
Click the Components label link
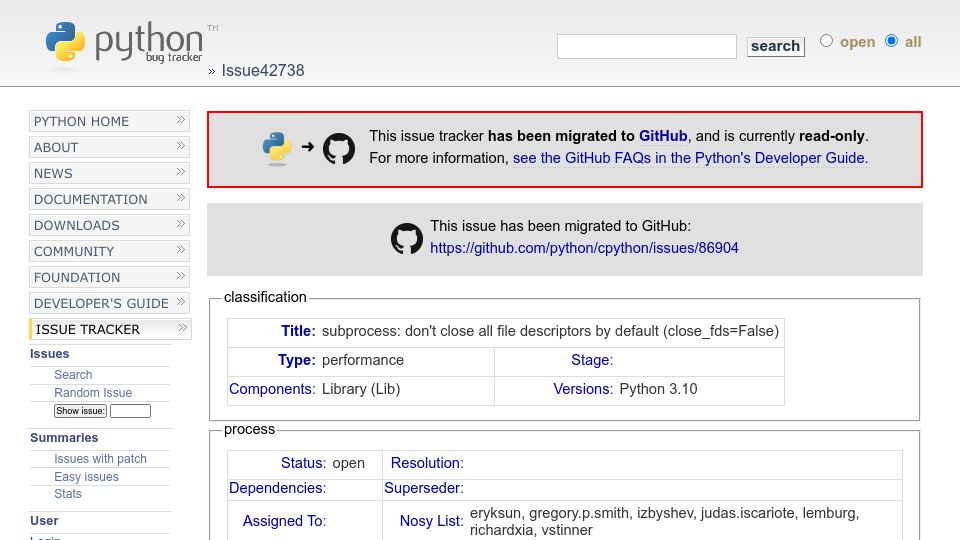point(272,389)
